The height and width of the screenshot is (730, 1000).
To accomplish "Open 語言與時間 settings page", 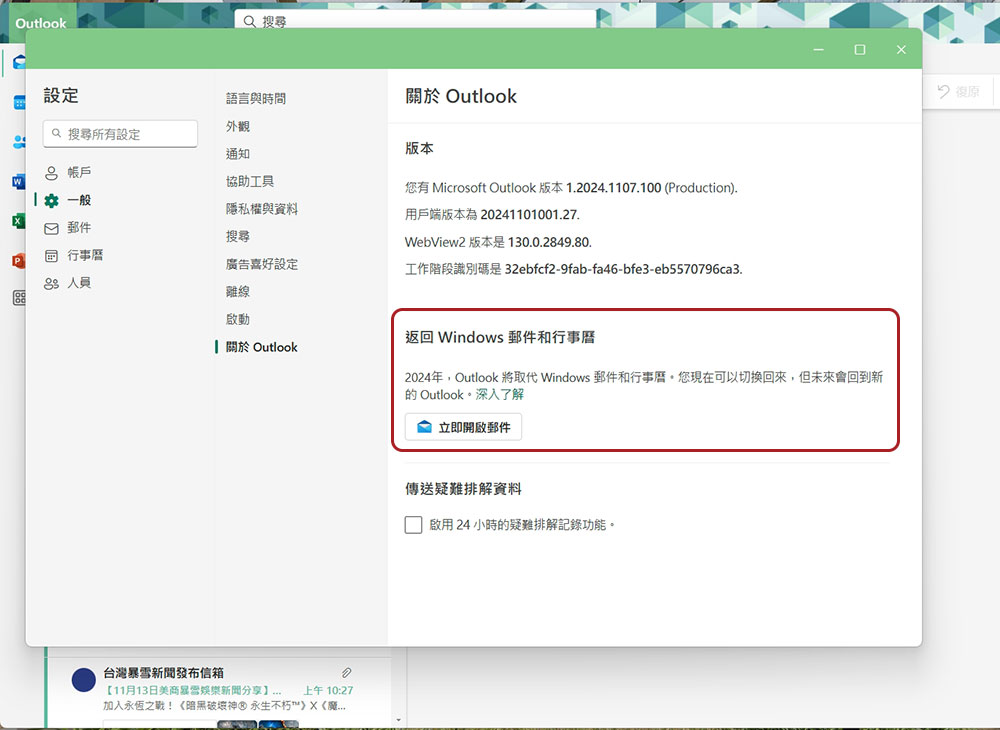I will (x=256, y=98).
